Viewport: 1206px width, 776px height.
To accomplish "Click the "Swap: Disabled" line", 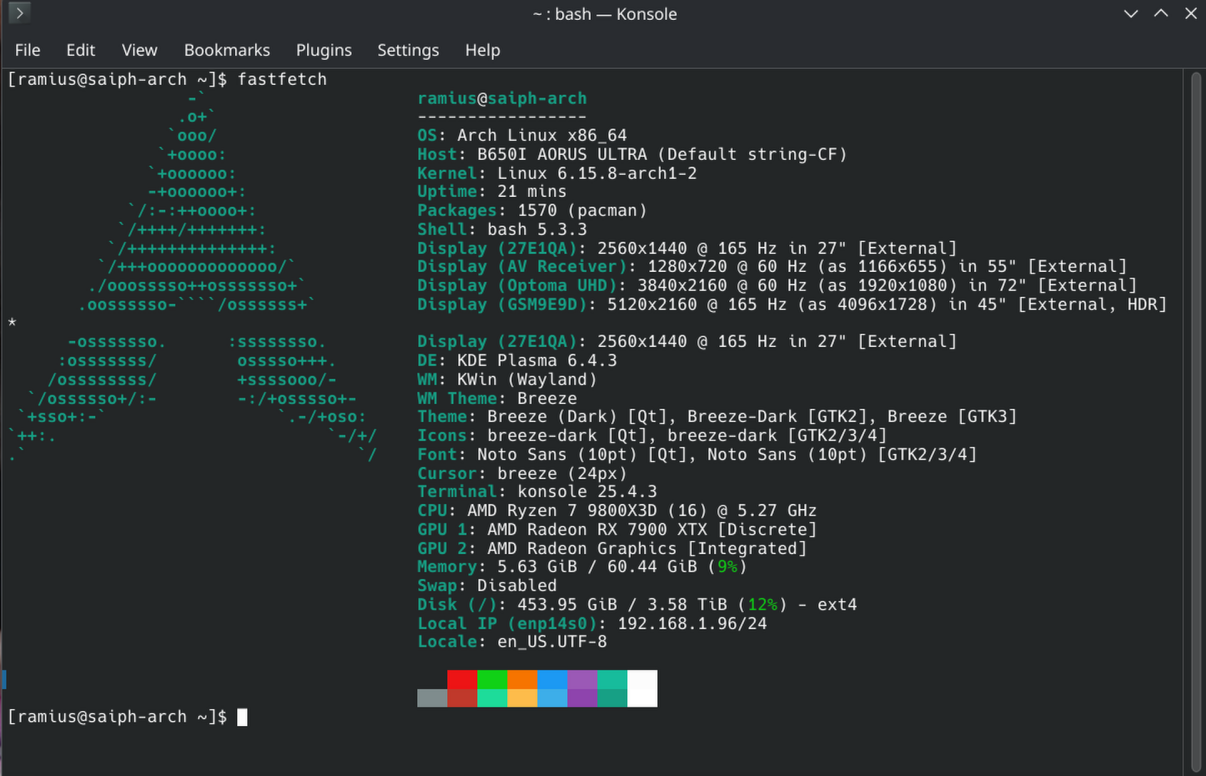I will (x=487, y=585).
